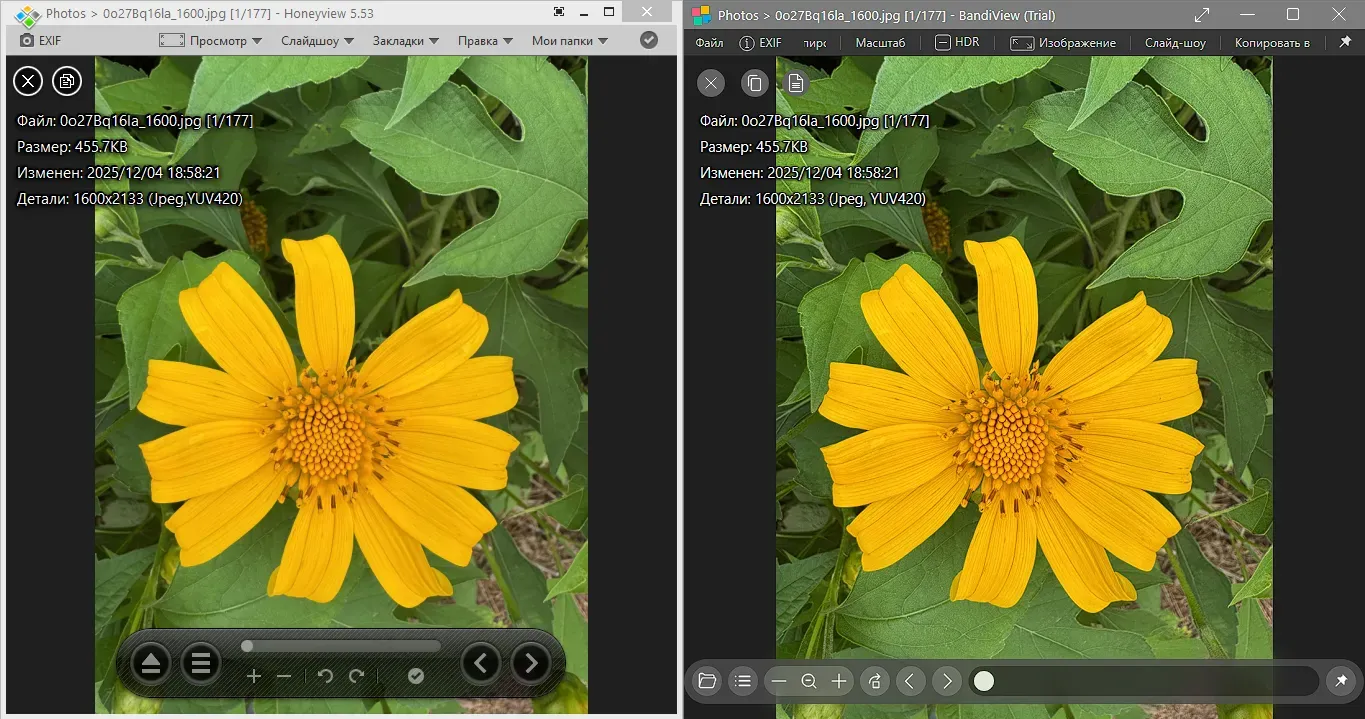The width and height of the screenshot is (1365, 719).
Task: Pin the BandiView toolbar with the pin icon
Action: tap(1346, 42)
